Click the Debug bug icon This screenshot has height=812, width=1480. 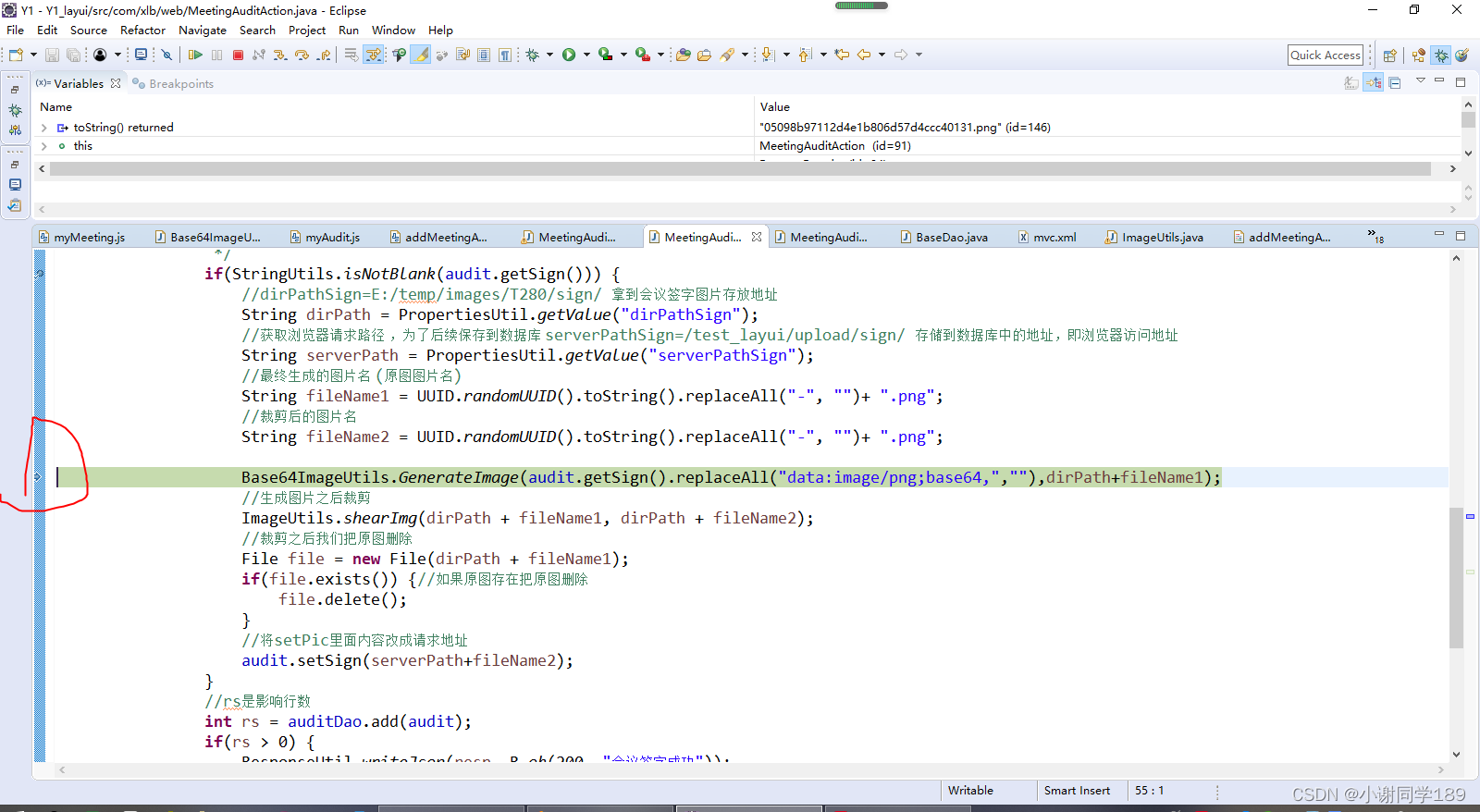click(x=532, y=55)
